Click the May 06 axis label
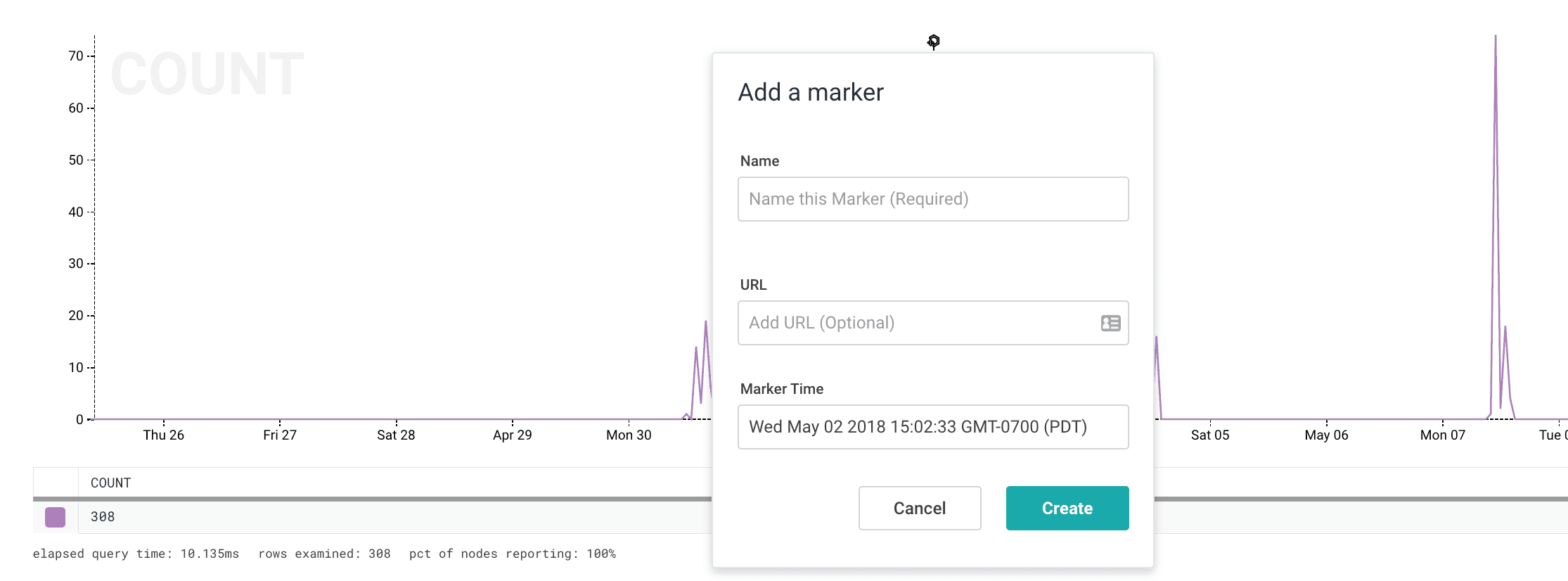Screen dimensions: 1568x581 (1326, 435)
